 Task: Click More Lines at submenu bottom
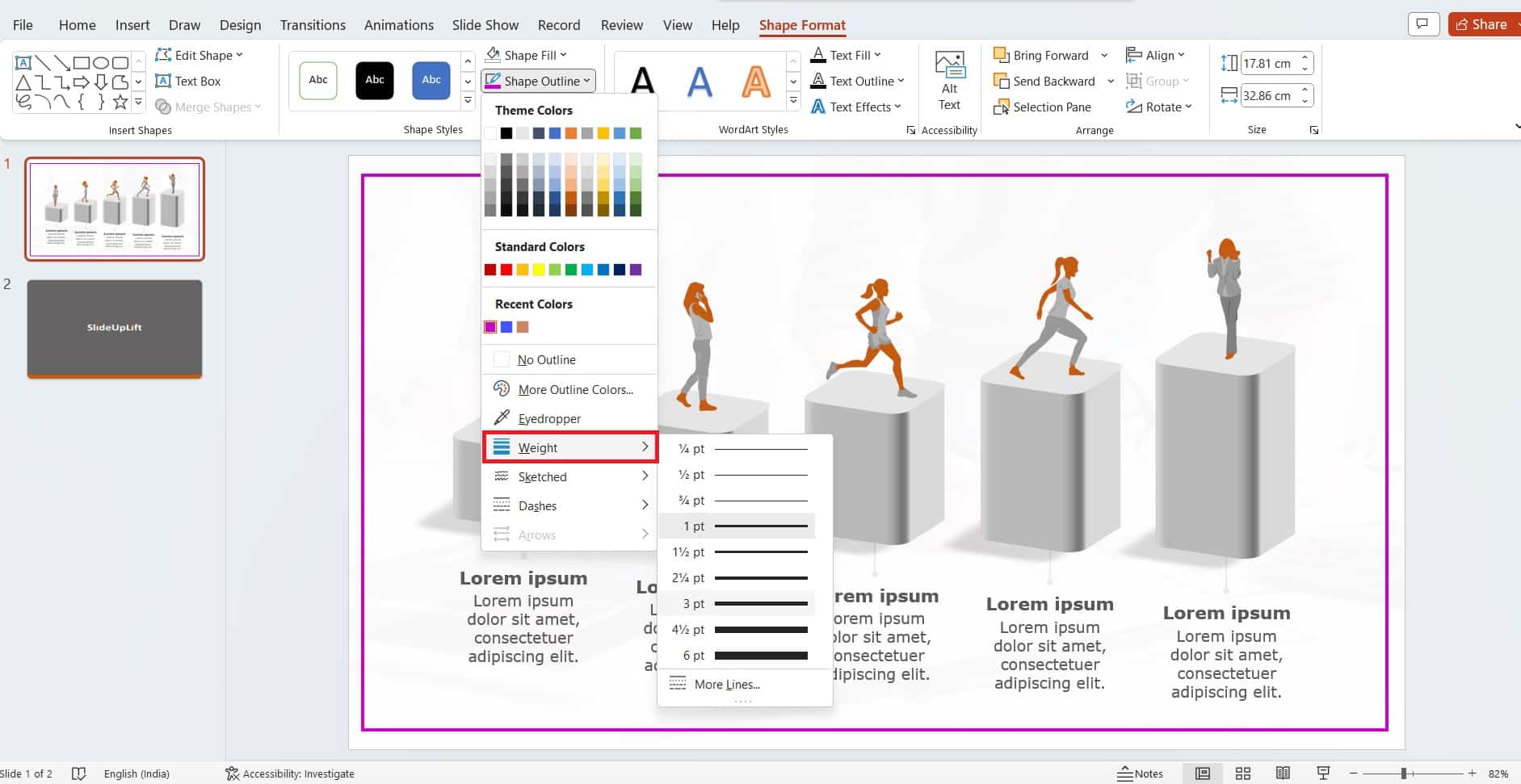click(725, 684)
